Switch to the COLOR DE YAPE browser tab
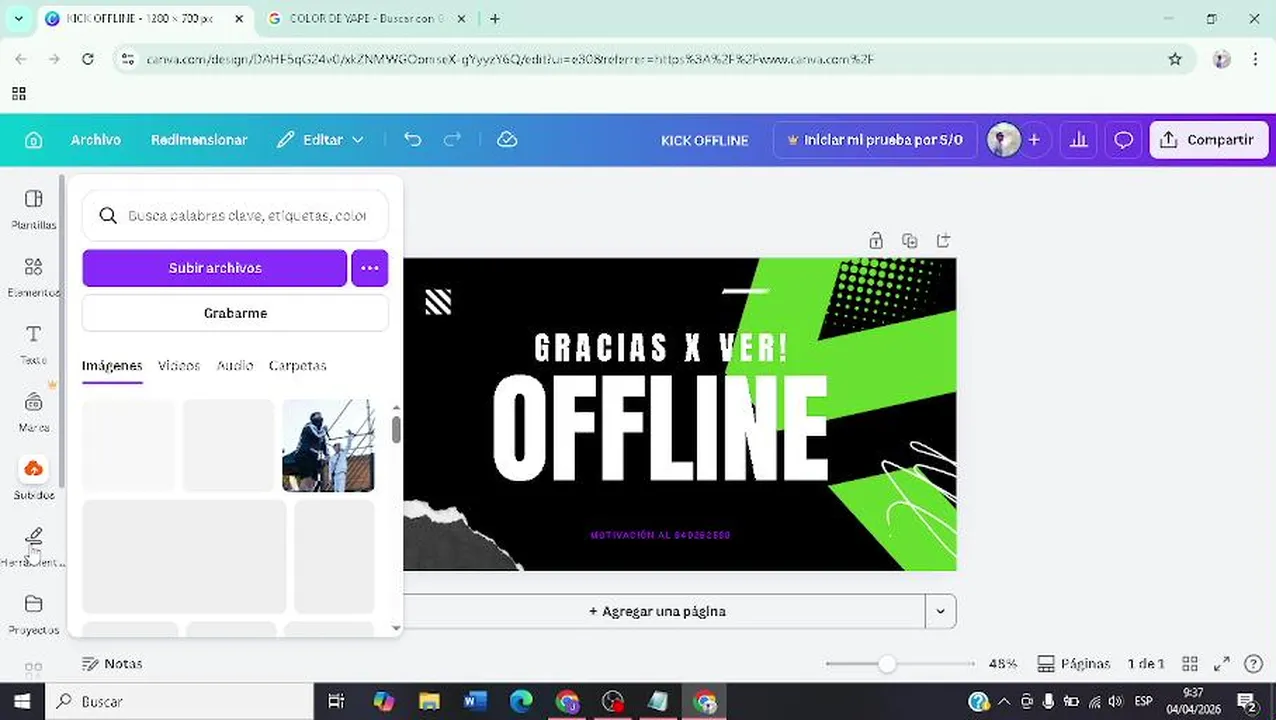Screen dimensions: 1276x720 click(x=365, y=19)
